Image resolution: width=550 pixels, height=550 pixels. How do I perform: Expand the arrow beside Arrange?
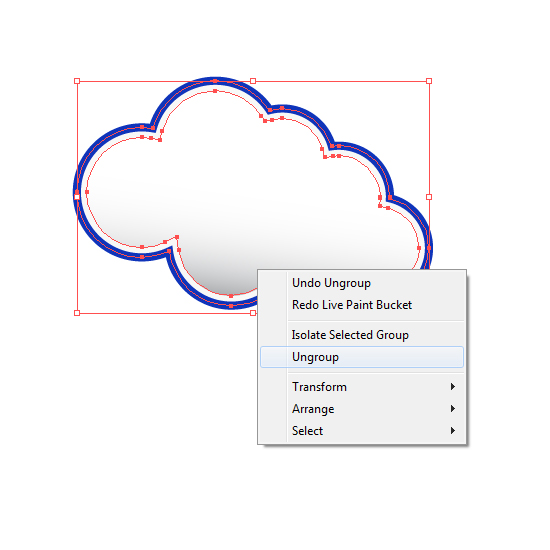453,409
